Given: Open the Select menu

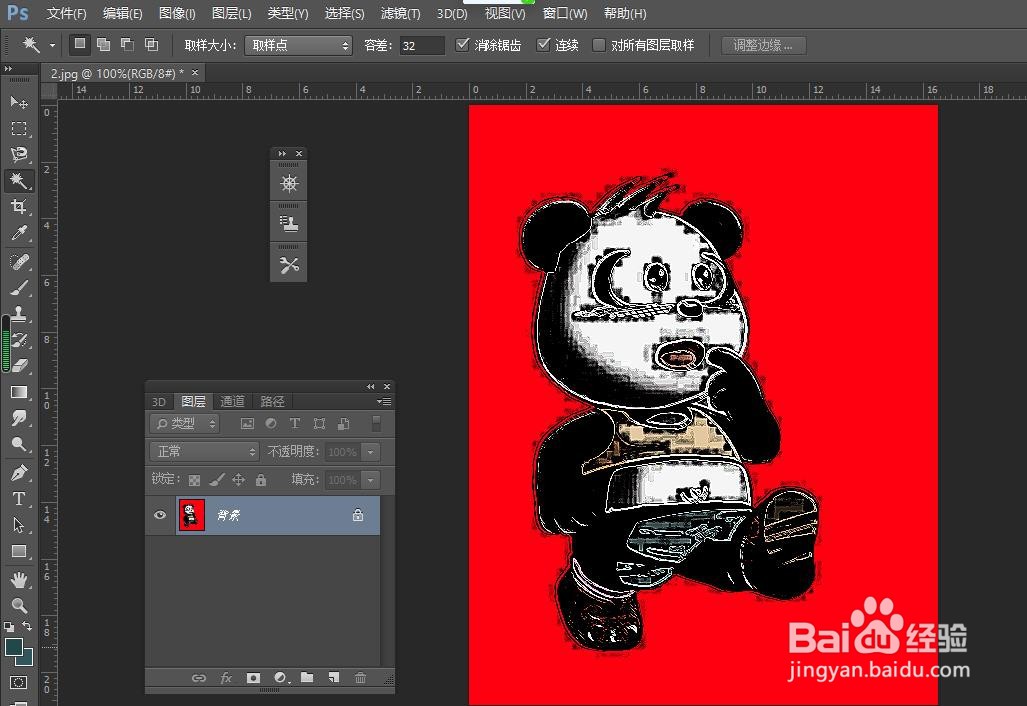Looking at the screenshot, I should point(345,13).
